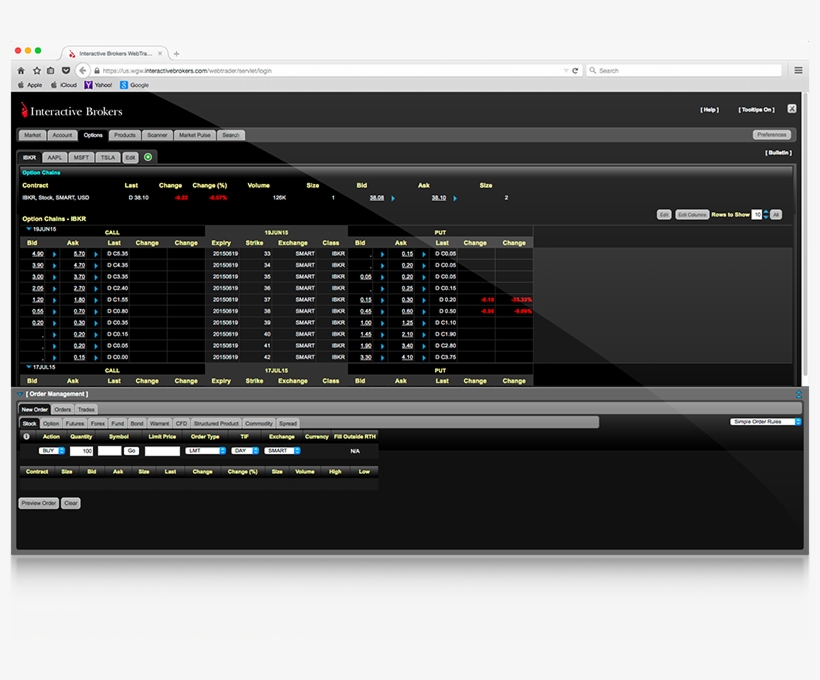Select the AAPL symbol tab
Screen dimensions: 820x680
(54, 157)
